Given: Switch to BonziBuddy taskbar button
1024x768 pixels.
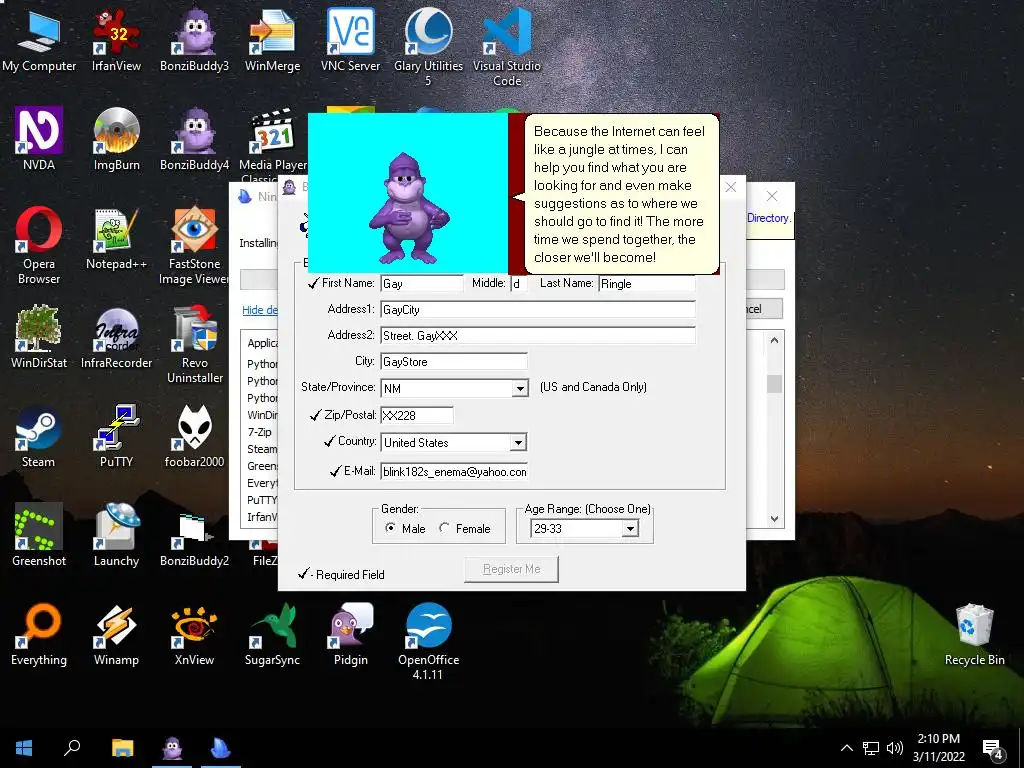Looking at the screenshot, I should click(172, 748).
